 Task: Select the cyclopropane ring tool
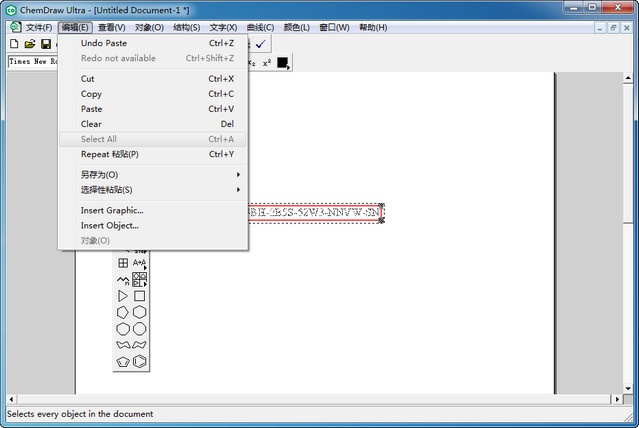pos(123,296)
